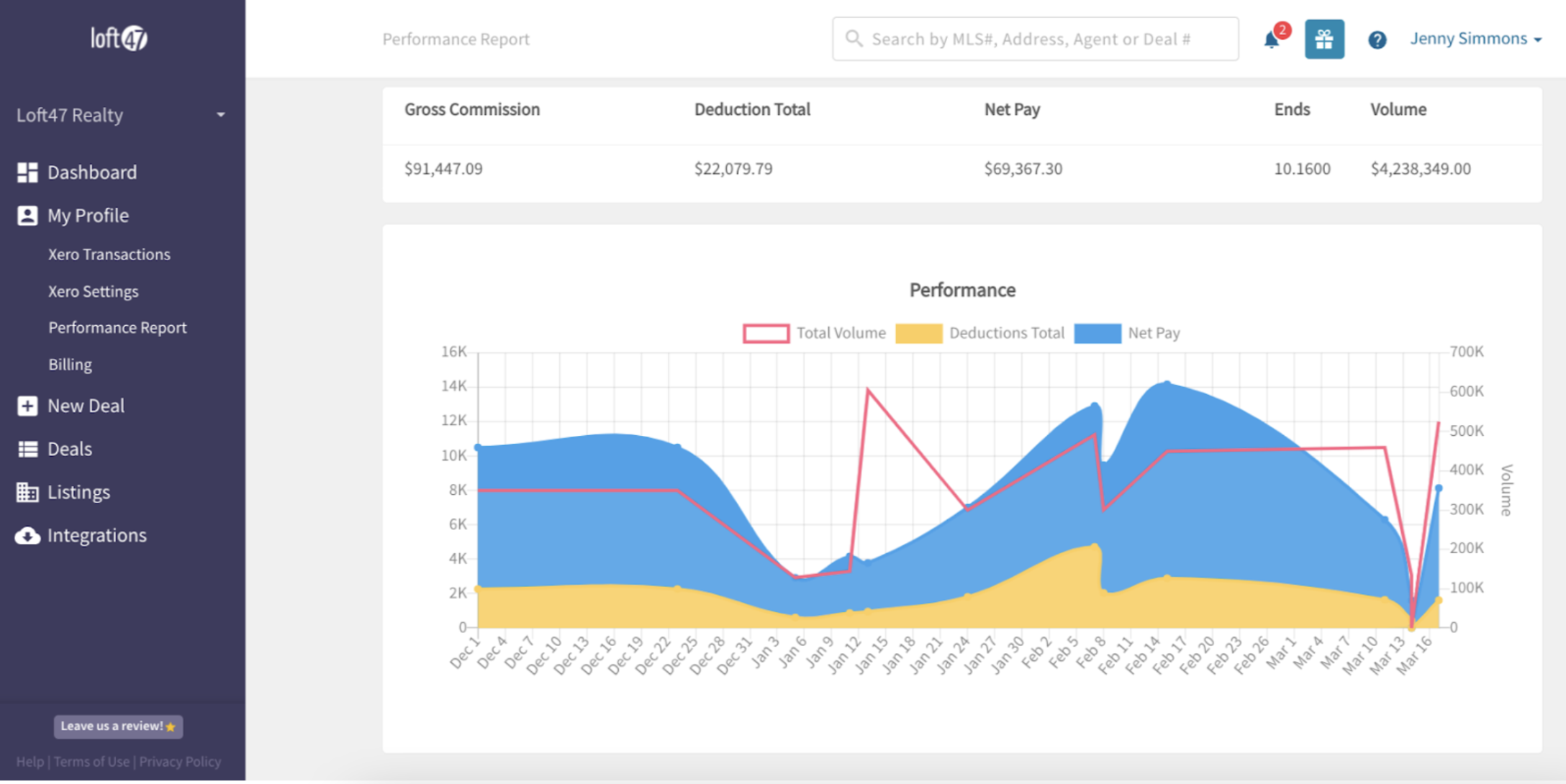
Task: Open My Profile menu item
Action: coord(88,216)
